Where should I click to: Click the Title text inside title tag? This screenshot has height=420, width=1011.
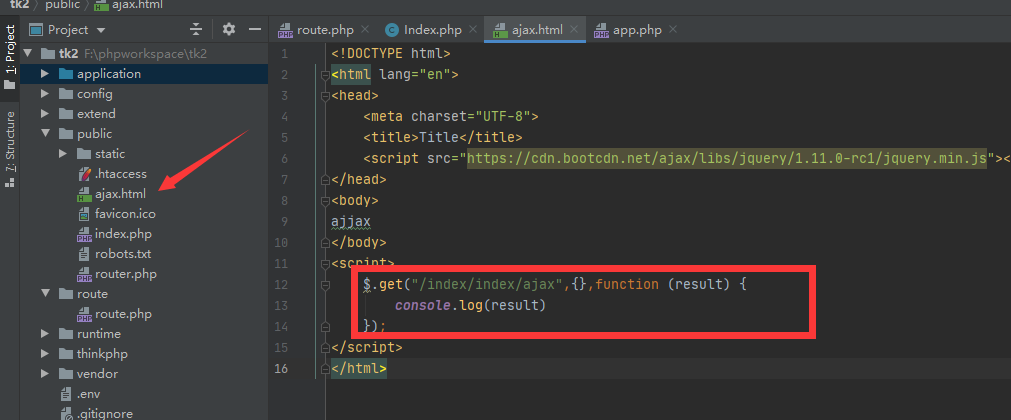438,137
